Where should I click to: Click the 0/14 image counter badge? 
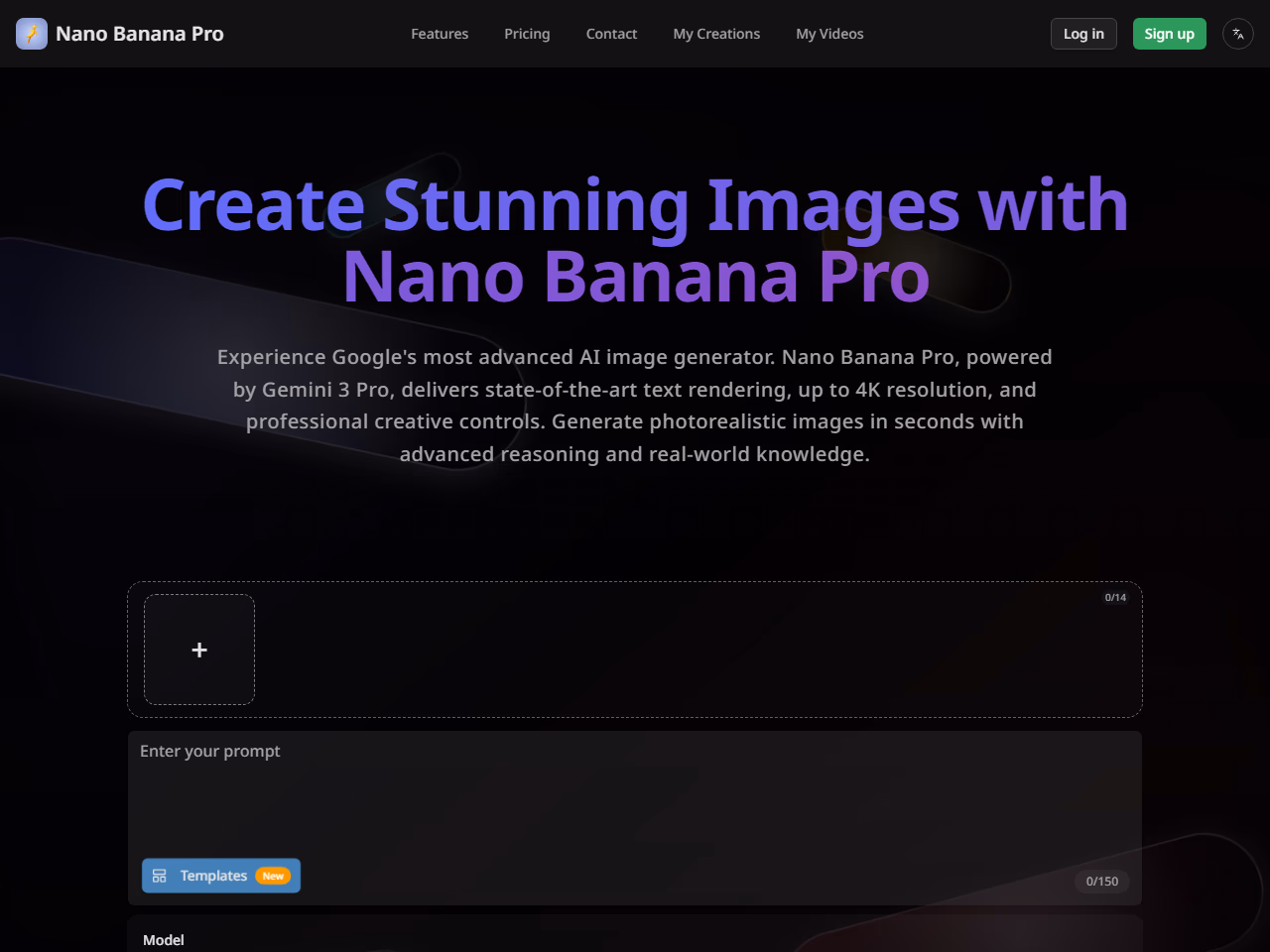coord(1115,598)
